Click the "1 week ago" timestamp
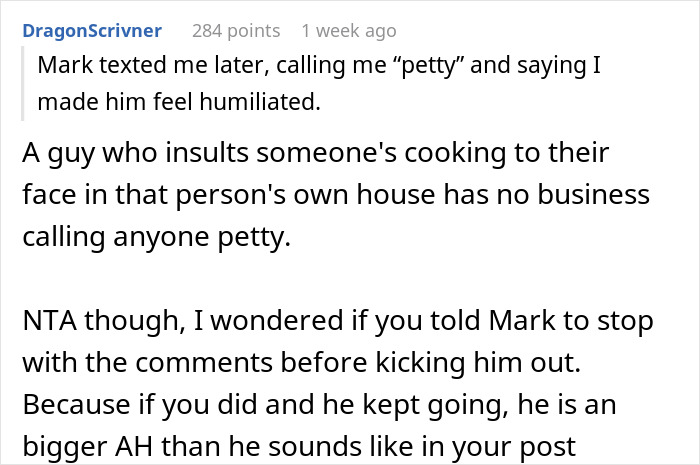The image size is (700, 465). (x=348, y=31)
